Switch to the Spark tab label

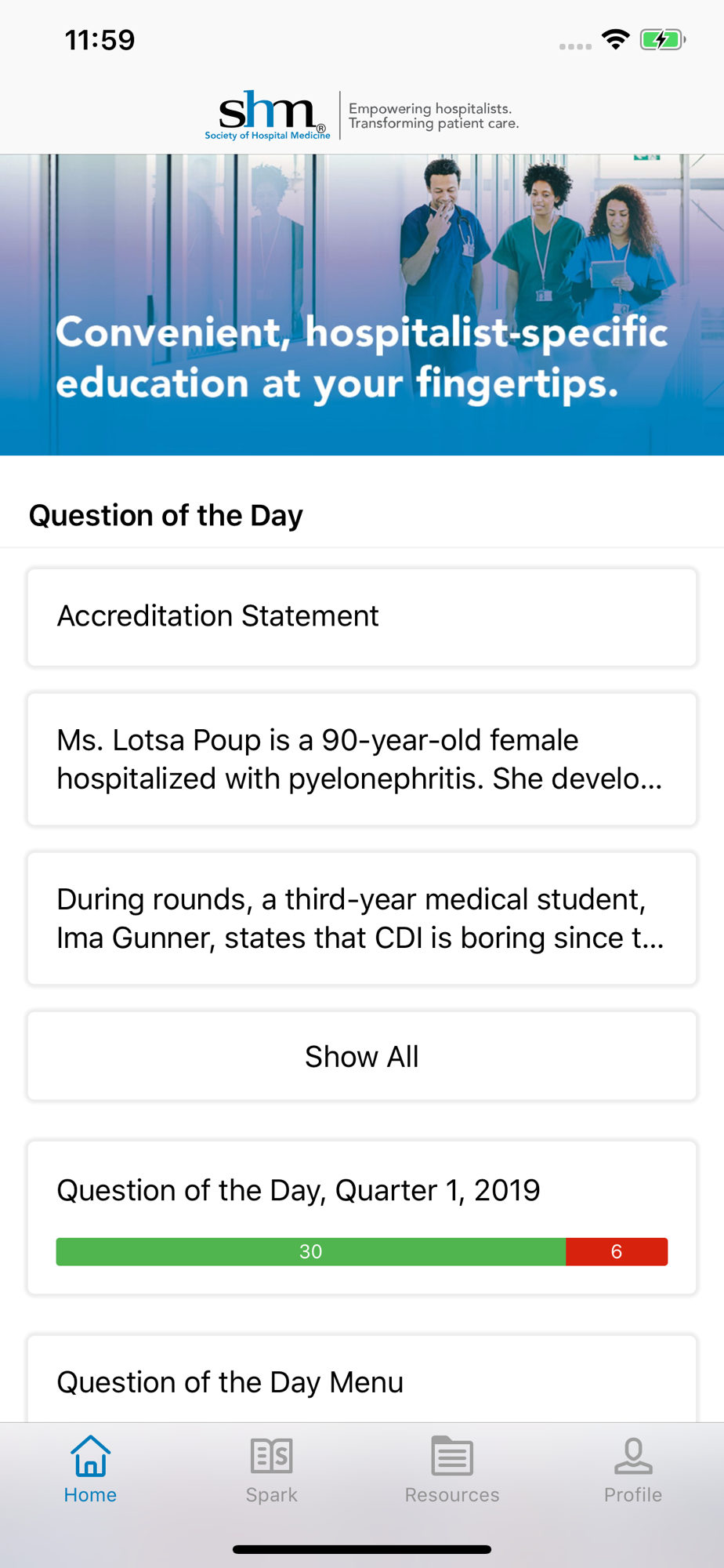(271, 1495)
